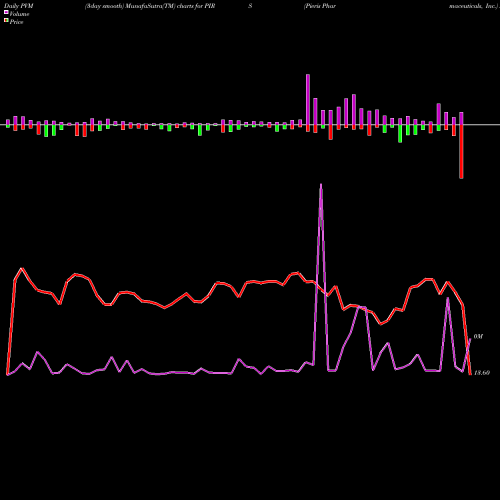Image resolution: width=500 pixels, height=500 pixels.
Task: Click the tallest magenta volume bar
Action: (308, 99)
